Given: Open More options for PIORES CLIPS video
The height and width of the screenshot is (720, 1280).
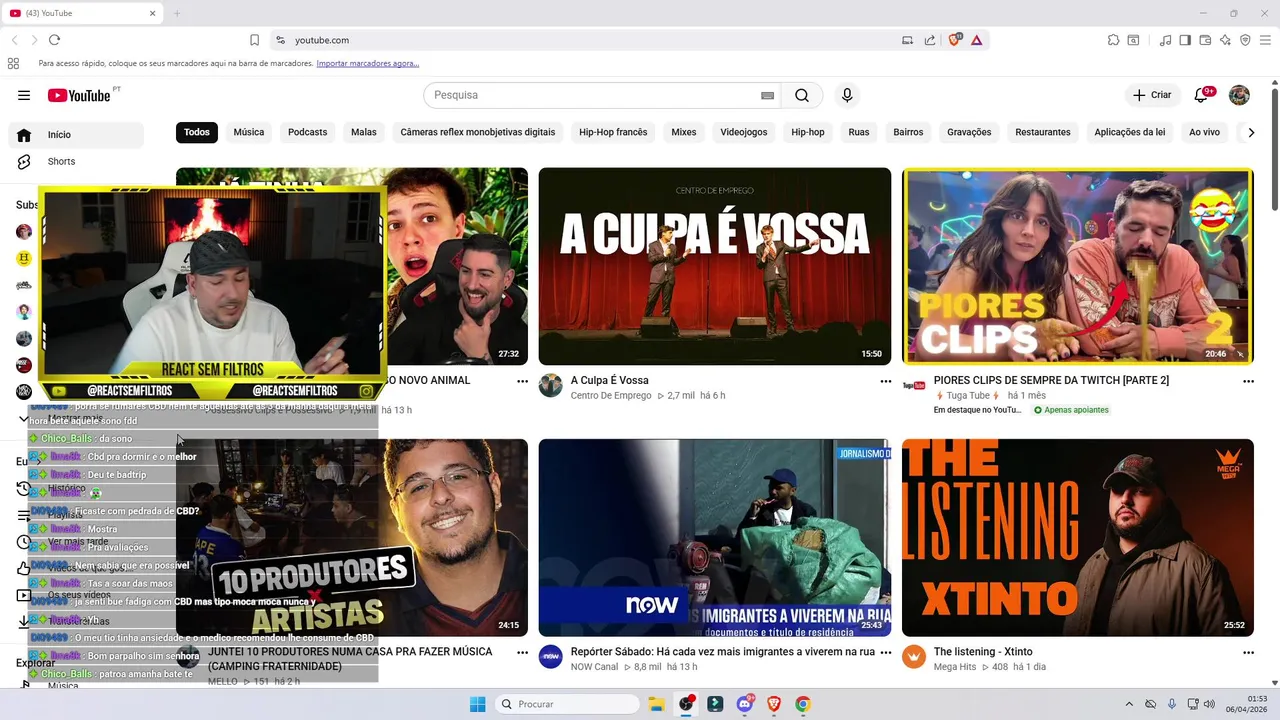Looking at the screenshot, I should click(x=1248, y=381).
